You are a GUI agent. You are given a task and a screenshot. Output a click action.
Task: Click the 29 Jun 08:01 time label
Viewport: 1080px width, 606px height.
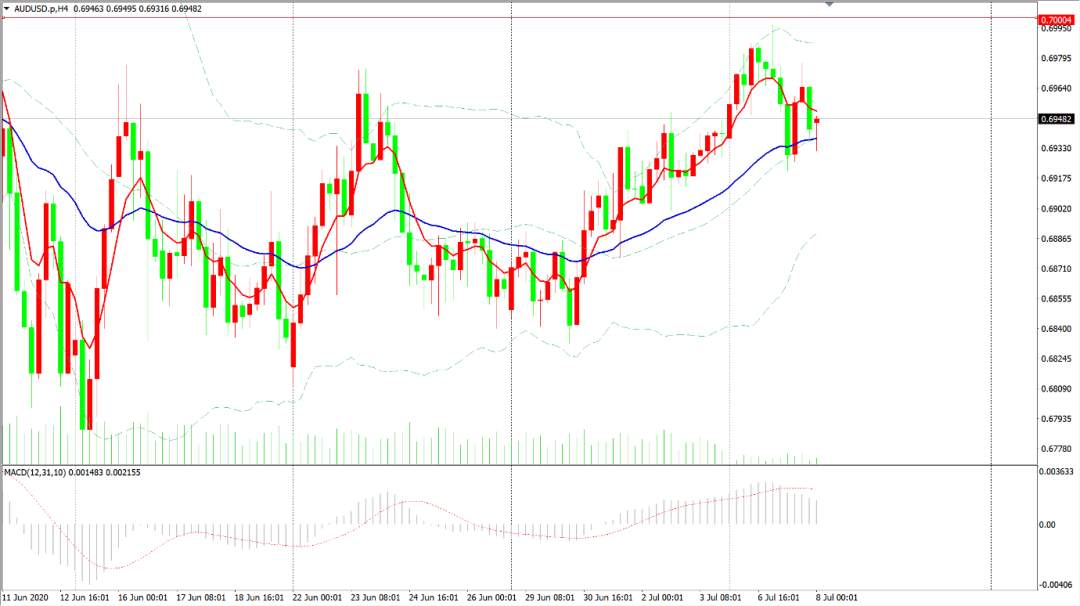click(550, 598)
